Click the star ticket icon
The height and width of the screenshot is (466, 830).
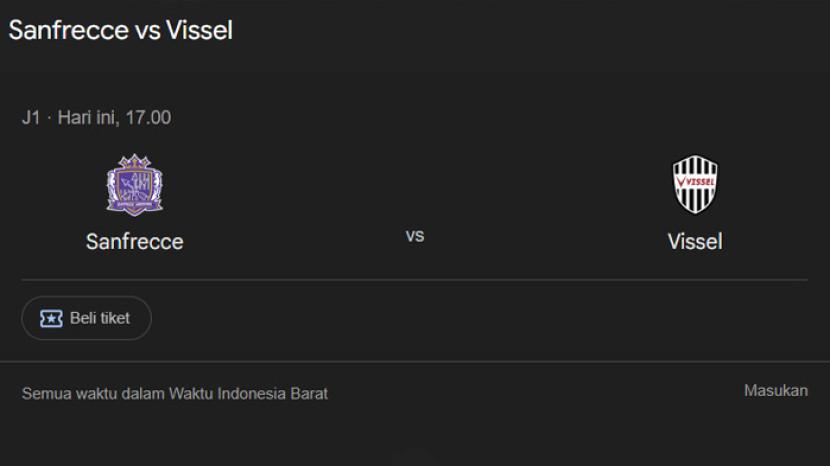(x=51, y=318)
